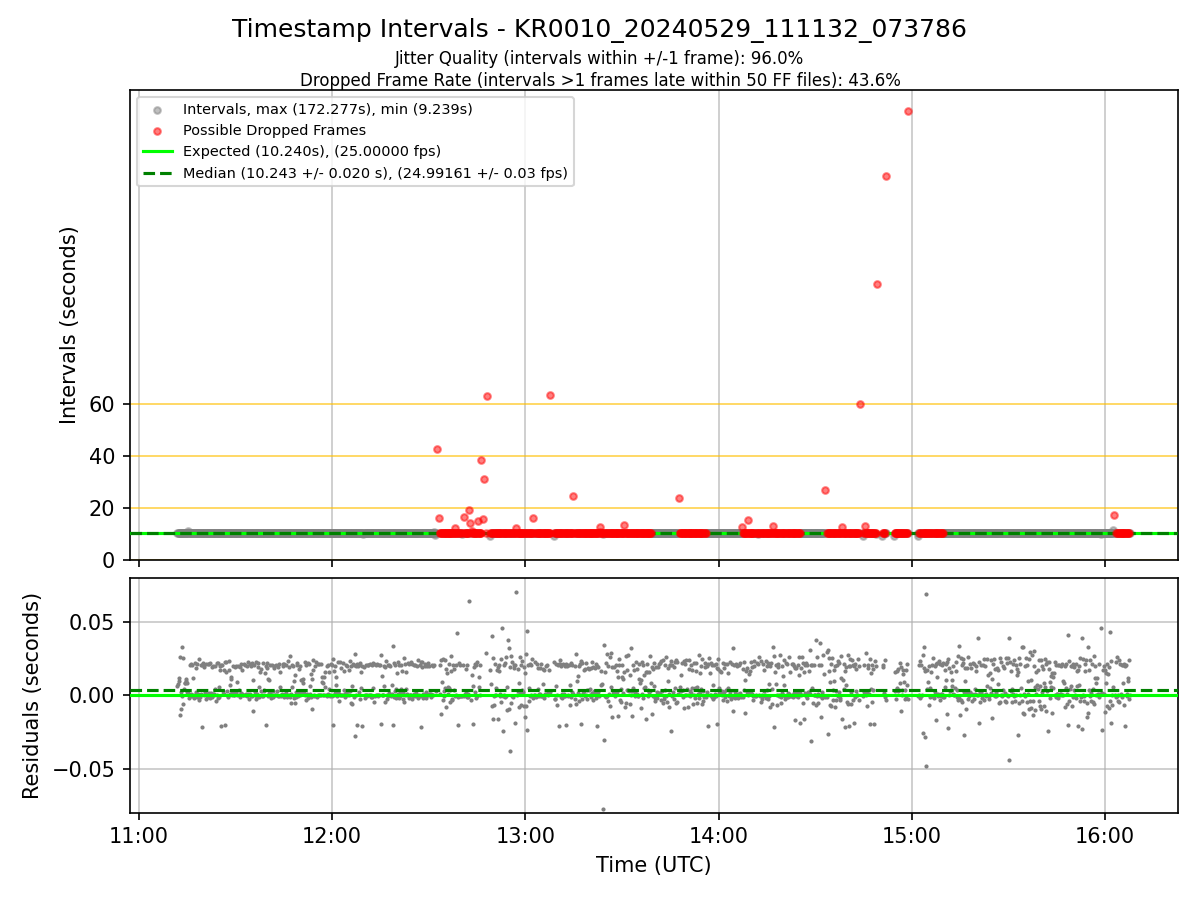
Task: Click the 'Intervals (seconds)' y-axis label
Action: [68, 325]
